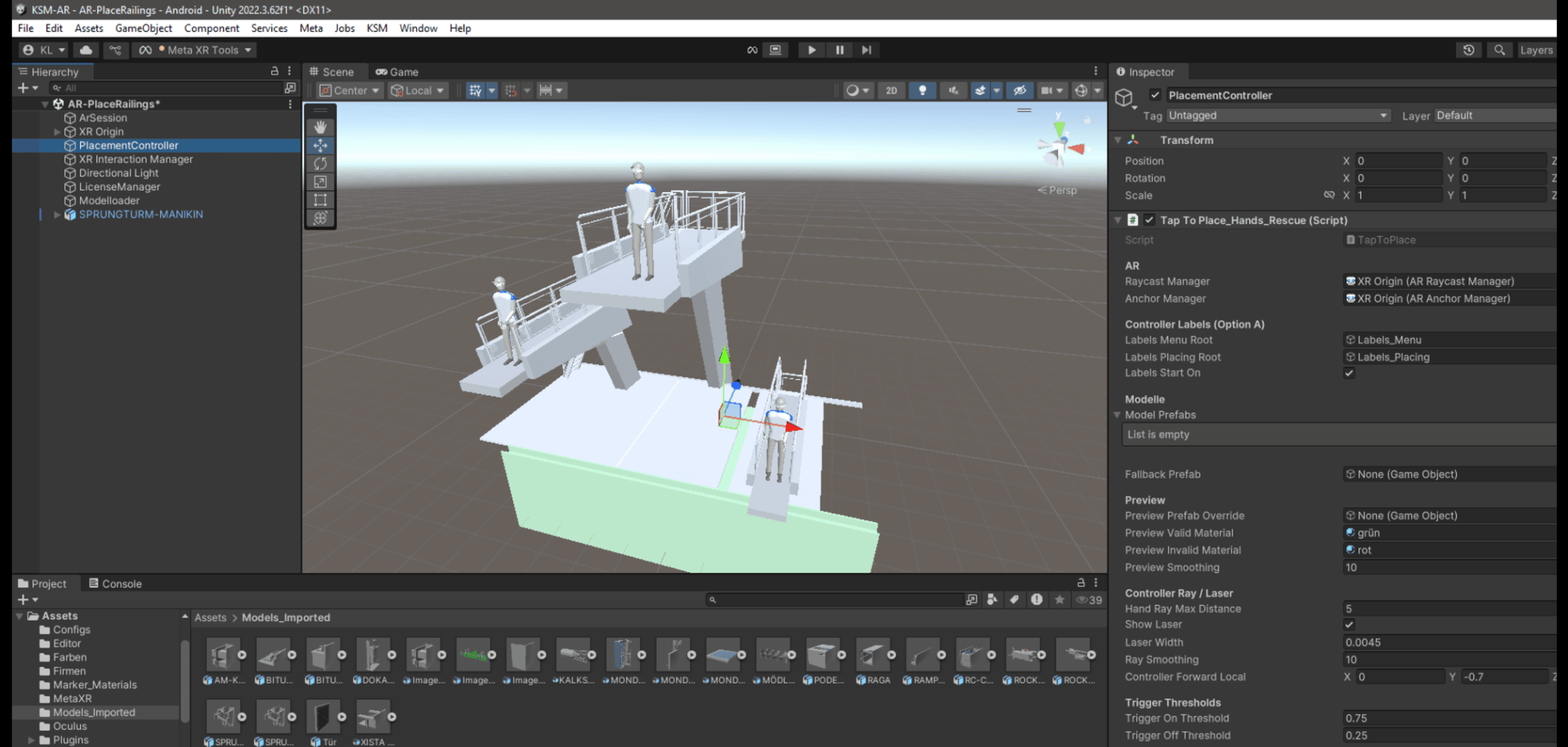Open the GameObject menu
This screenshot has width=1568, height=747.
143,28
